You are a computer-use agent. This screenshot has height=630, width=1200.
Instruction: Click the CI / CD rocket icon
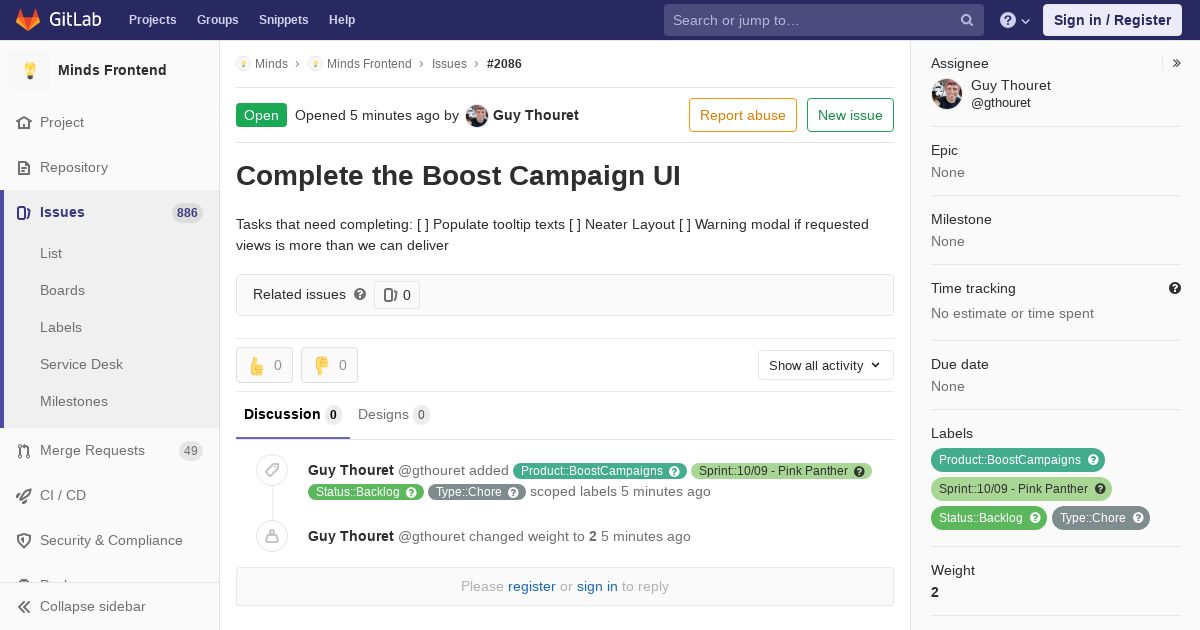click(x=24, y=495)
